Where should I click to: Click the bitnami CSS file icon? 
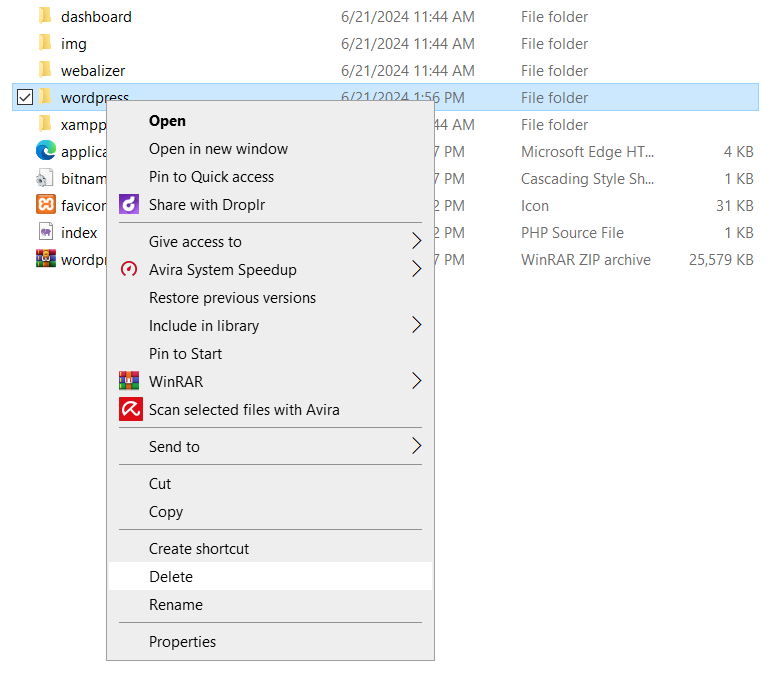click(45, 178)
